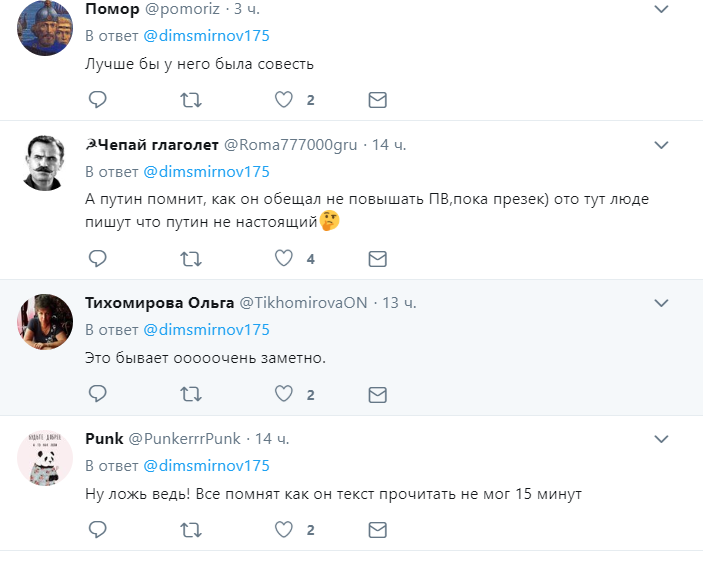This screenshot has height=561, width=703.
Task: Open the 14 ч. timestamp on Punk's tweet
Action: (272, 439)
